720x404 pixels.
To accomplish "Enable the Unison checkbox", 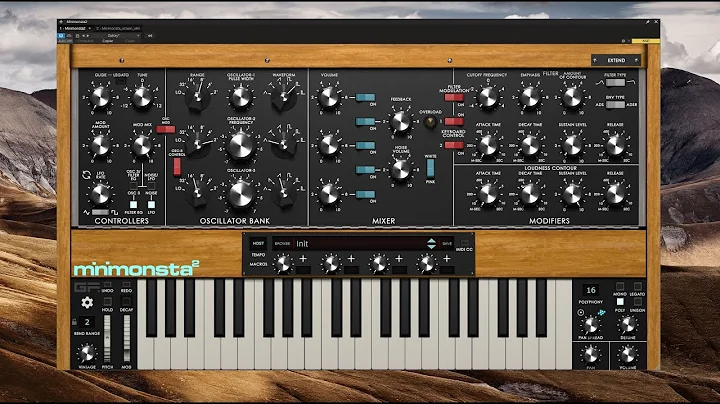I will [x=637, y=302].
